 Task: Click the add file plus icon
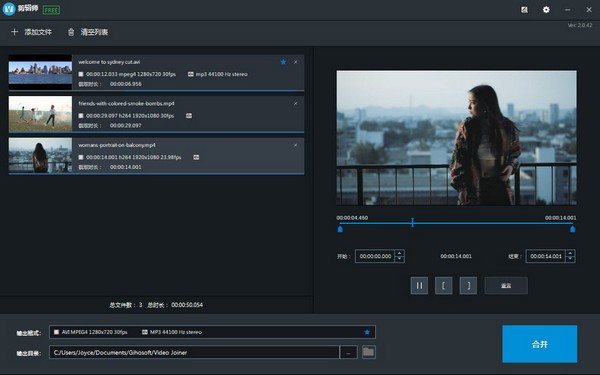click(x=15, y=32)
